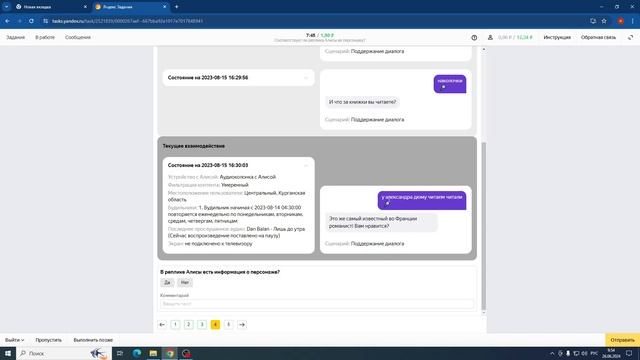The width and height of the screenshot is (640, 360).
Task: Click РУС language indicator in system tray
Action: pos(594,353)
